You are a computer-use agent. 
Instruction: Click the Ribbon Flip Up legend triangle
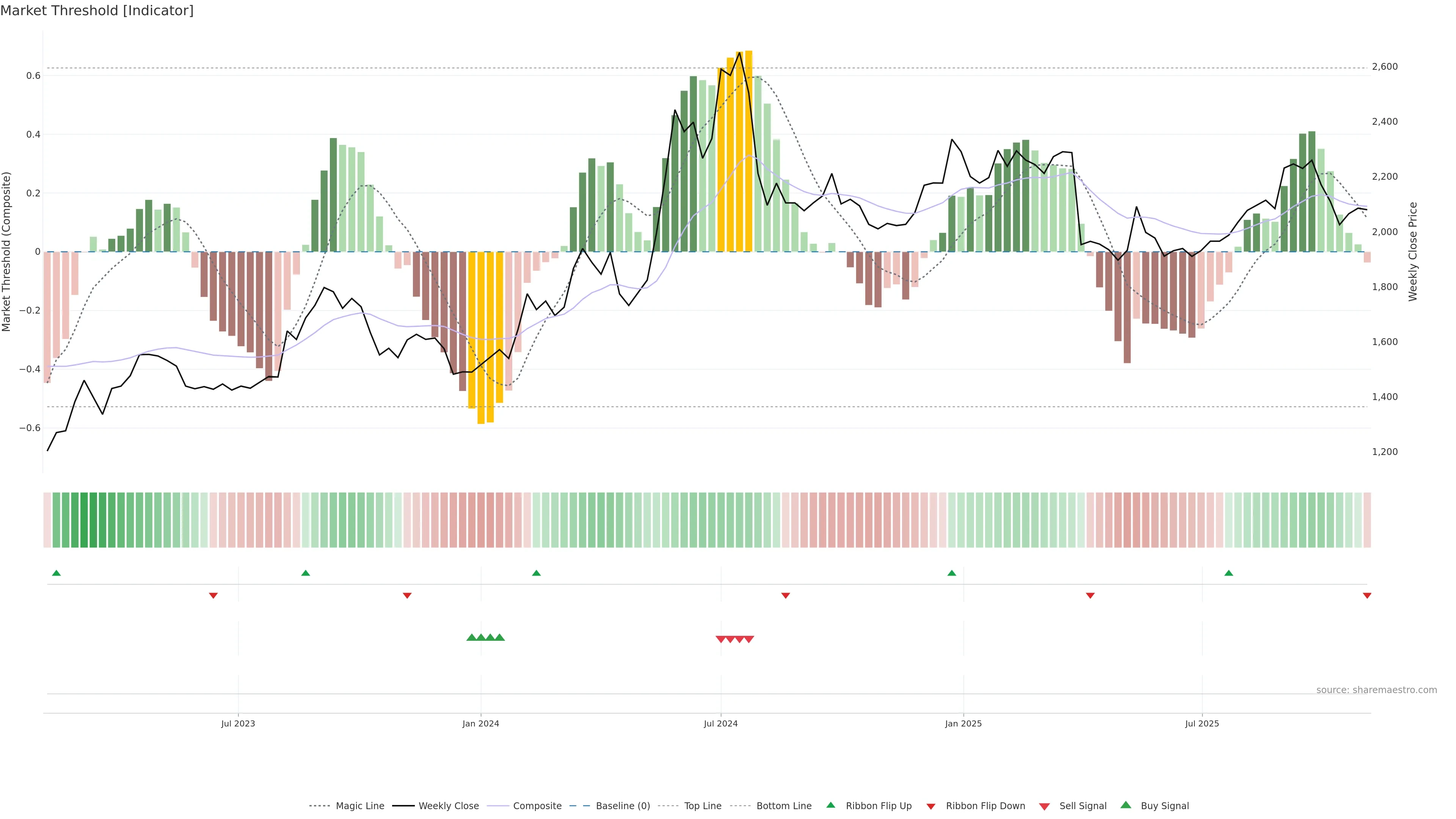830,805
